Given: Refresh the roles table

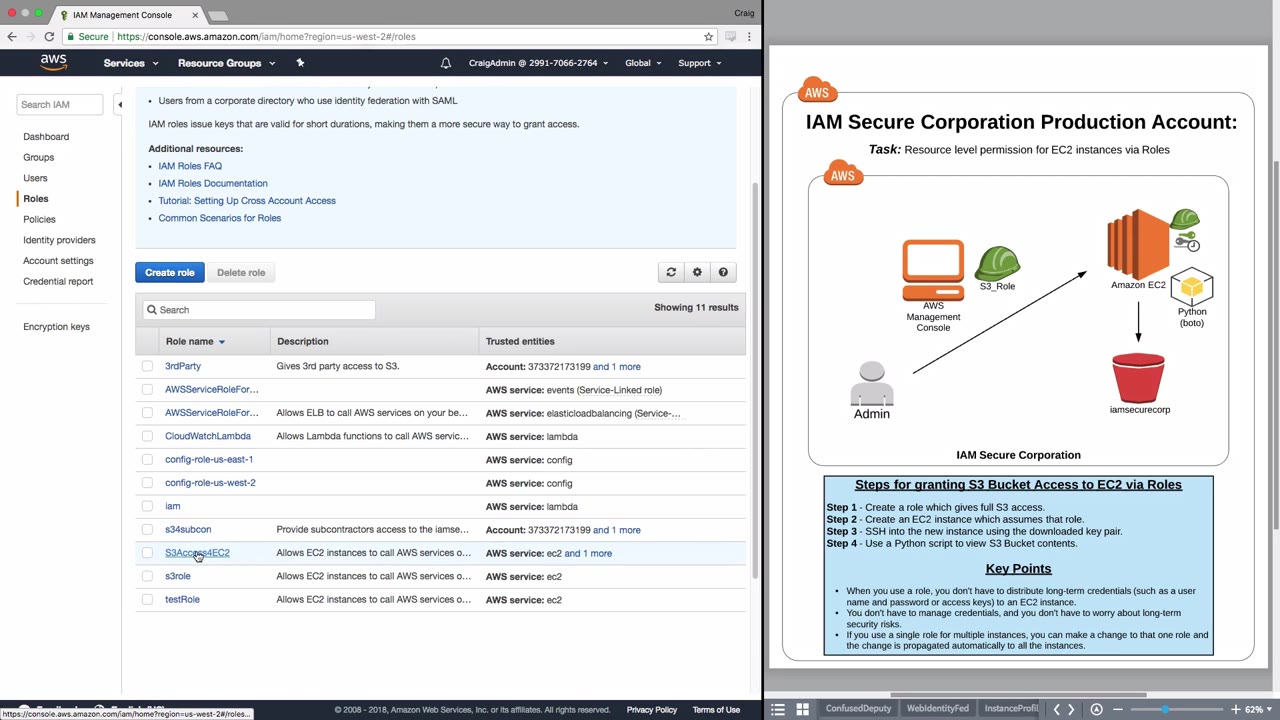Looking at the screenshot, I should 671,272.
